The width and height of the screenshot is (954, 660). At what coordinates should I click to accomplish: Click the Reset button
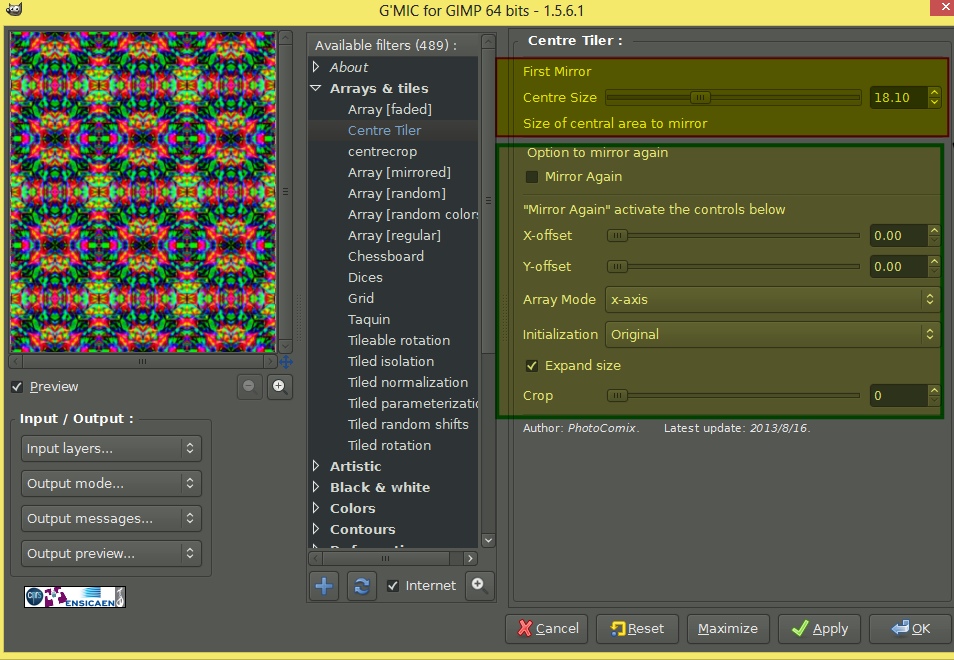(637, 628)
